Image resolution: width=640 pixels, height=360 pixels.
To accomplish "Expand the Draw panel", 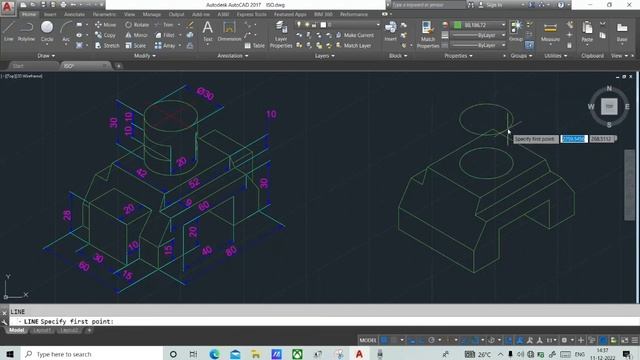I will pos(46,56).
